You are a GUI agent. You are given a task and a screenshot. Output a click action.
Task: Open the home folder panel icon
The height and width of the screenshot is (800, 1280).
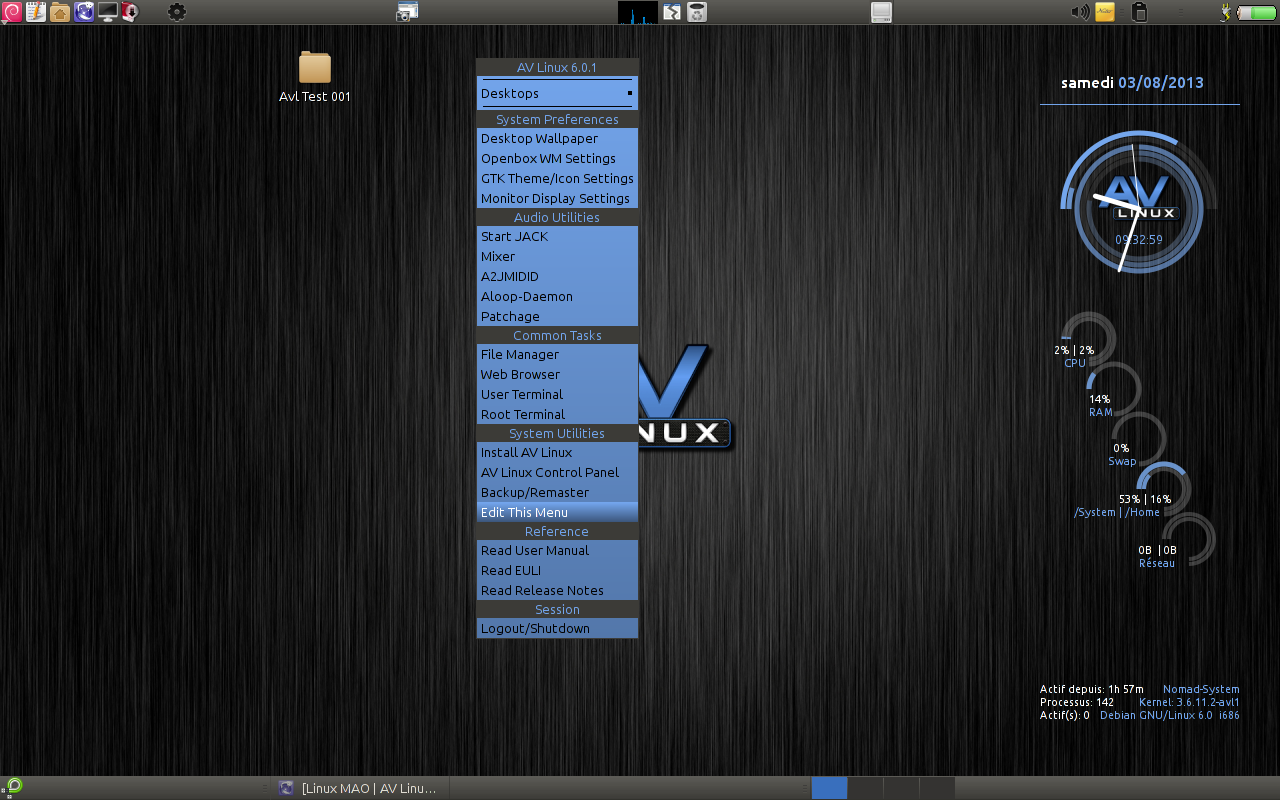[60, 12]
